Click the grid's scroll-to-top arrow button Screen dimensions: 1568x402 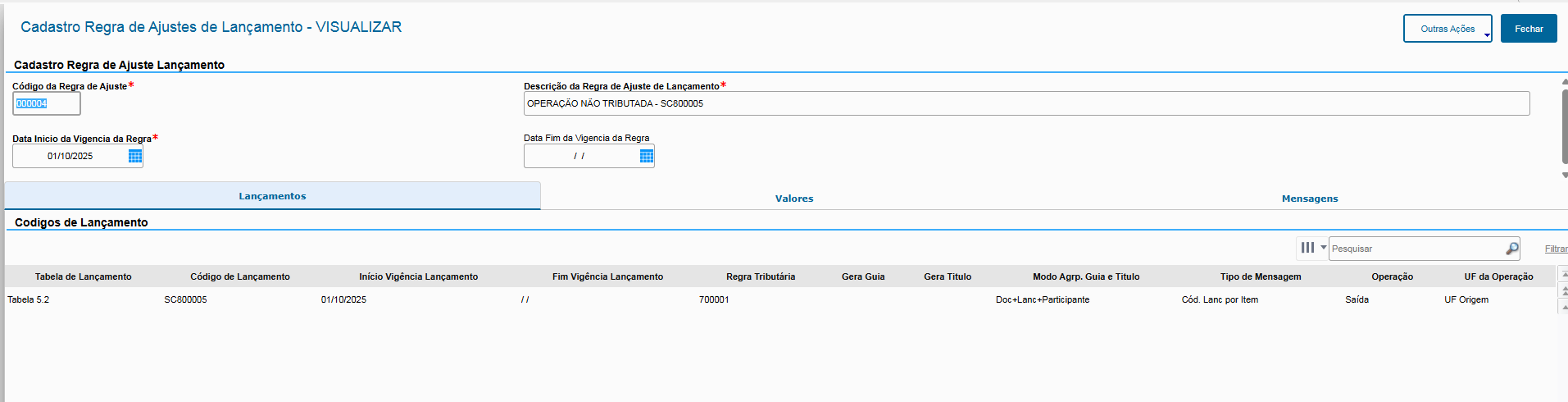(1563, 274)
